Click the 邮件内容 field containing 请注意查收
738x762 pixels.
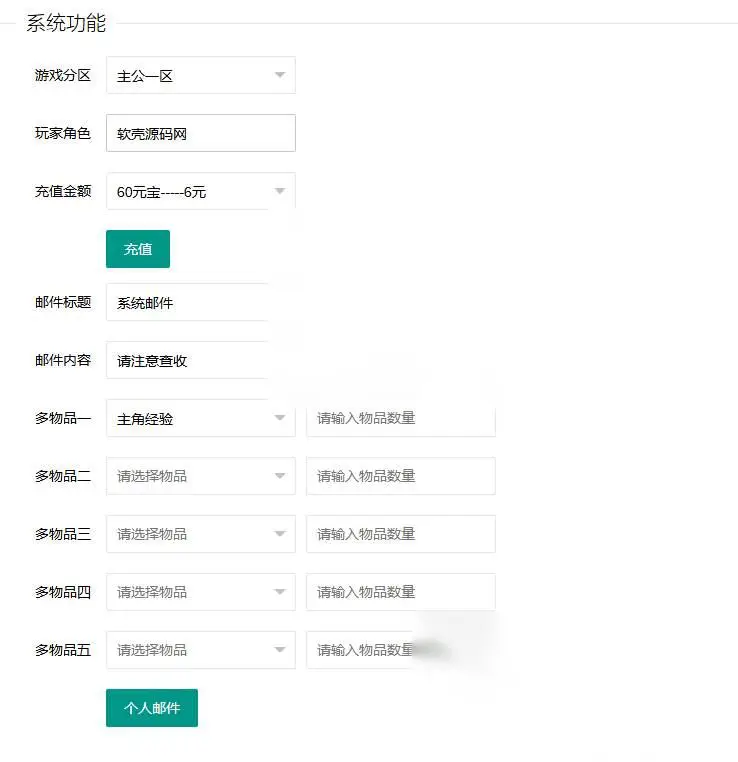(x=201, y=360)
